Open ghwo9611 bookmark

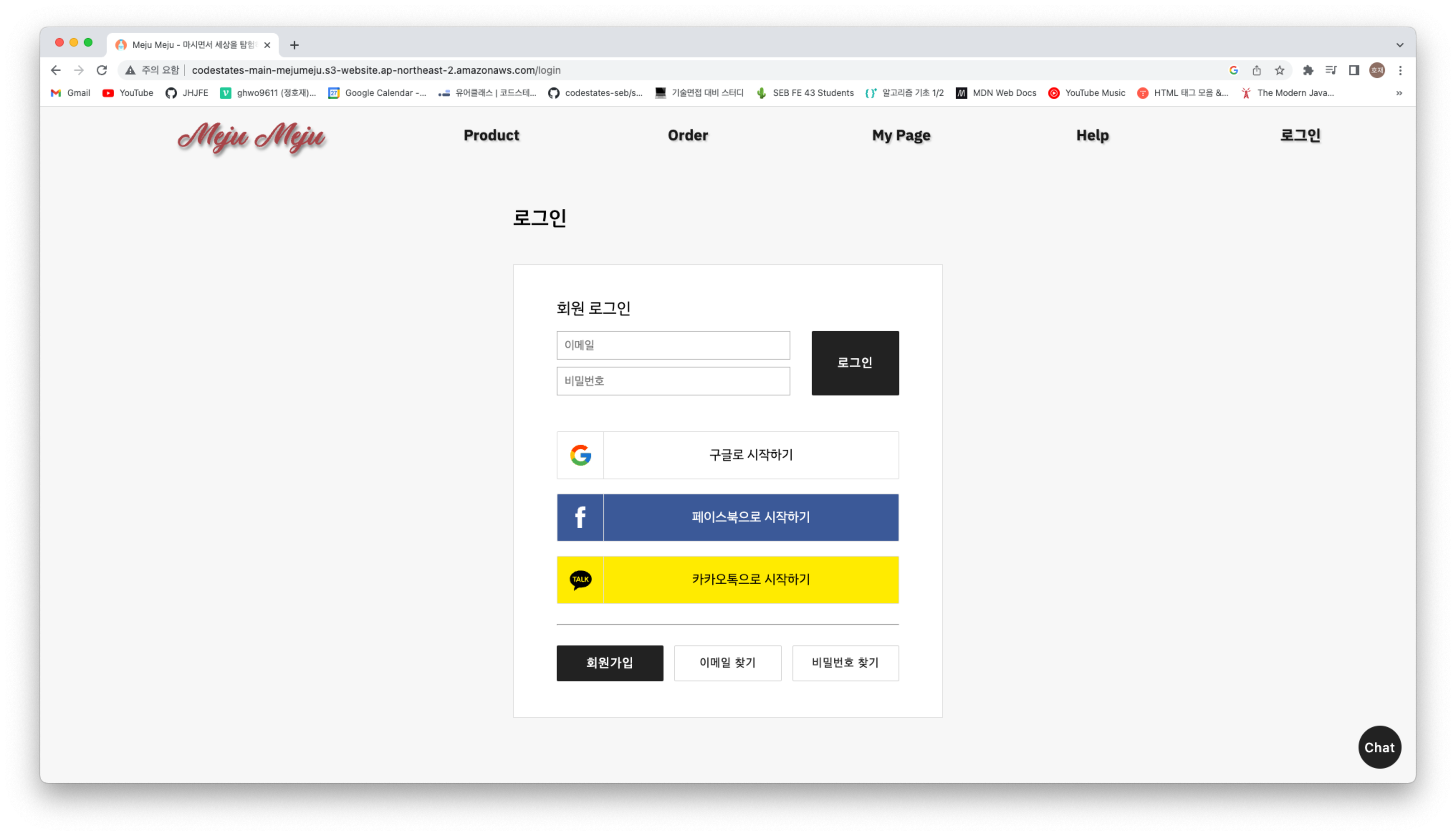pos(268,93)
